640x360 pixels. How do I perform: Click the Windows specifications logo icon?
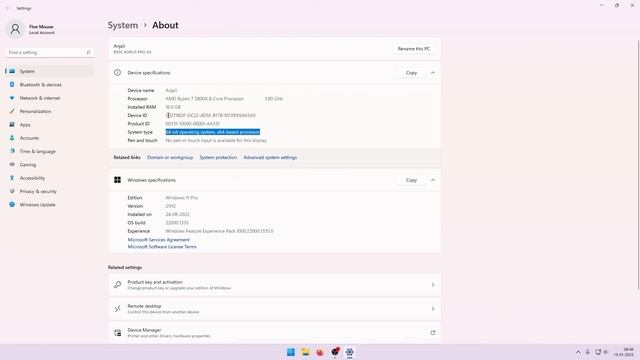pyautogui.click(x=118, y=180)
